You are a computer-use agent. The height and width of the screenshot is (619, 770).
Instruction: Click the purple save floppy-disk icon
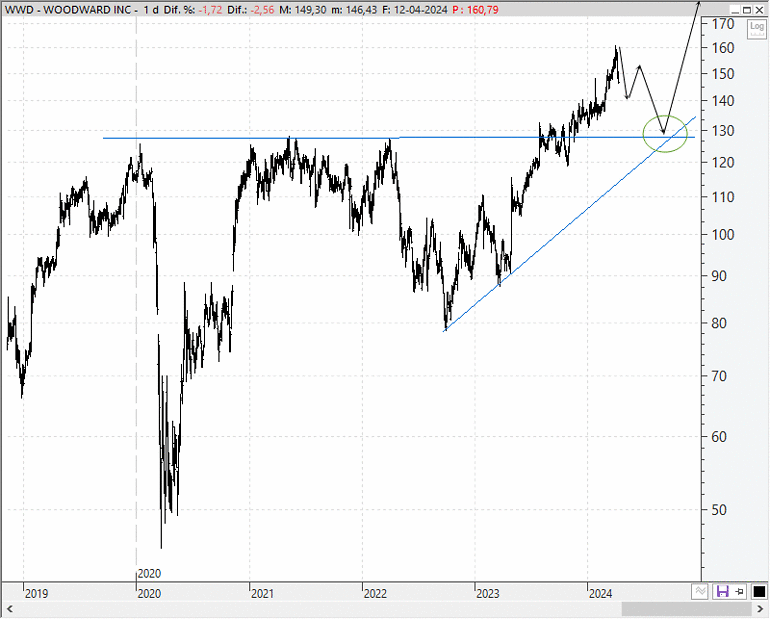point(722,592)
